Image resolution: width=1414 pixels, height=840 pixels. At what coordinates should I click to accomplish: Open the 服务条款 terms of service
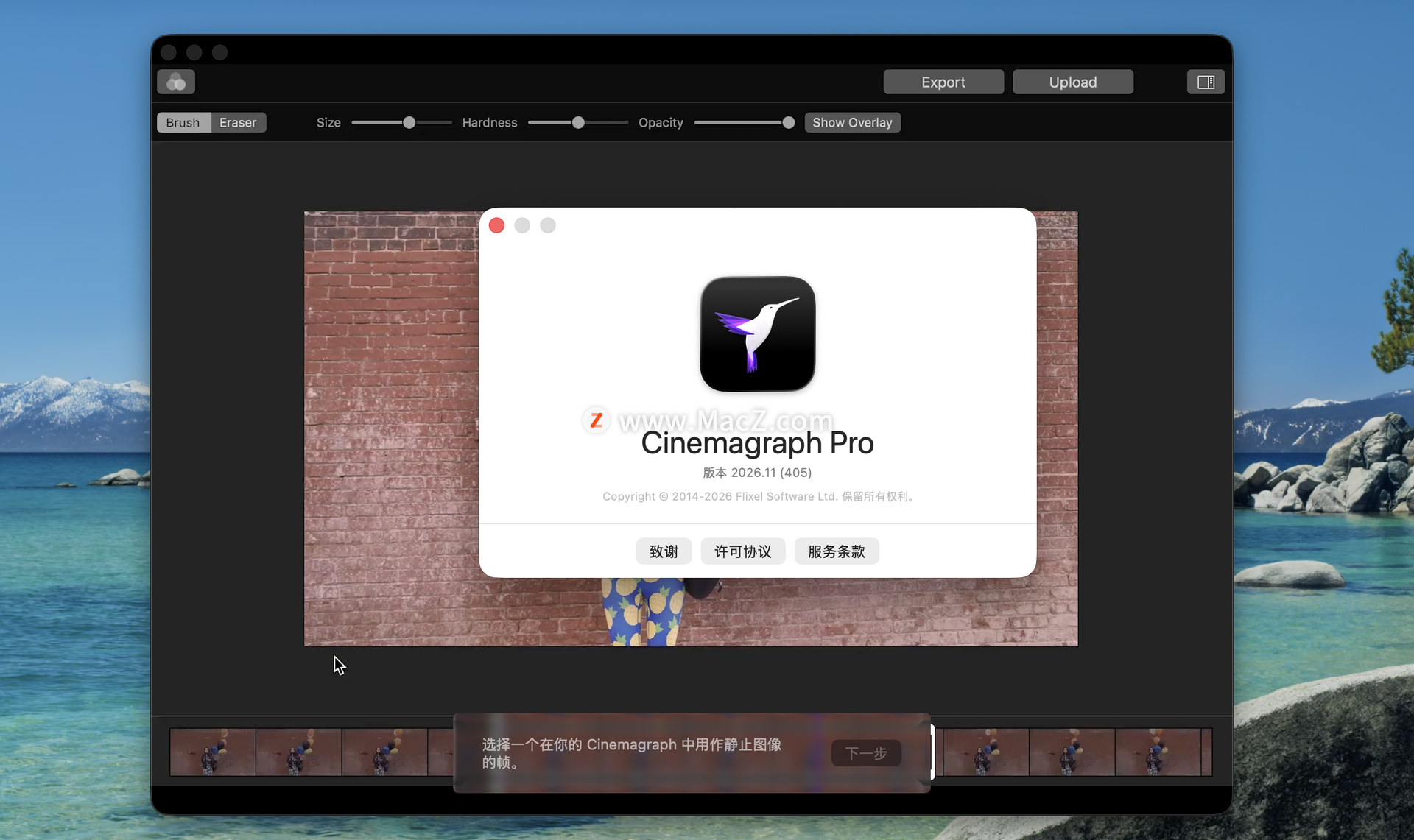coord(836,551)
